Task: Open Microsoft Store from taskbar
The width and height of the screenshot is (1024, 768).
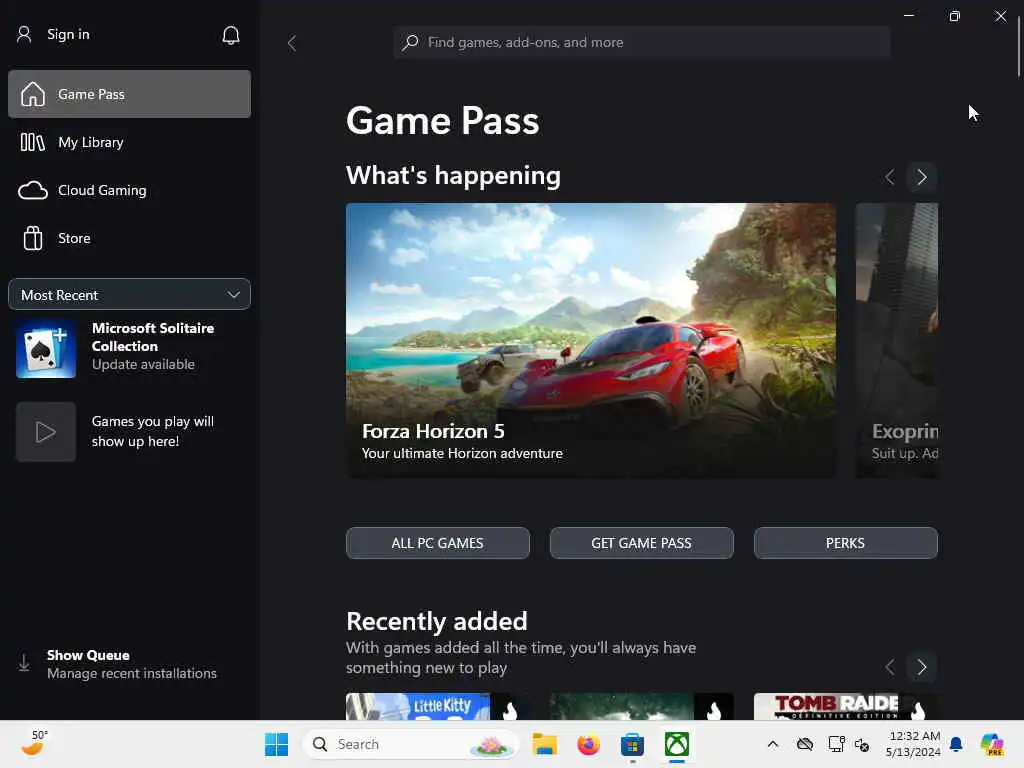Action: (632, 744)
